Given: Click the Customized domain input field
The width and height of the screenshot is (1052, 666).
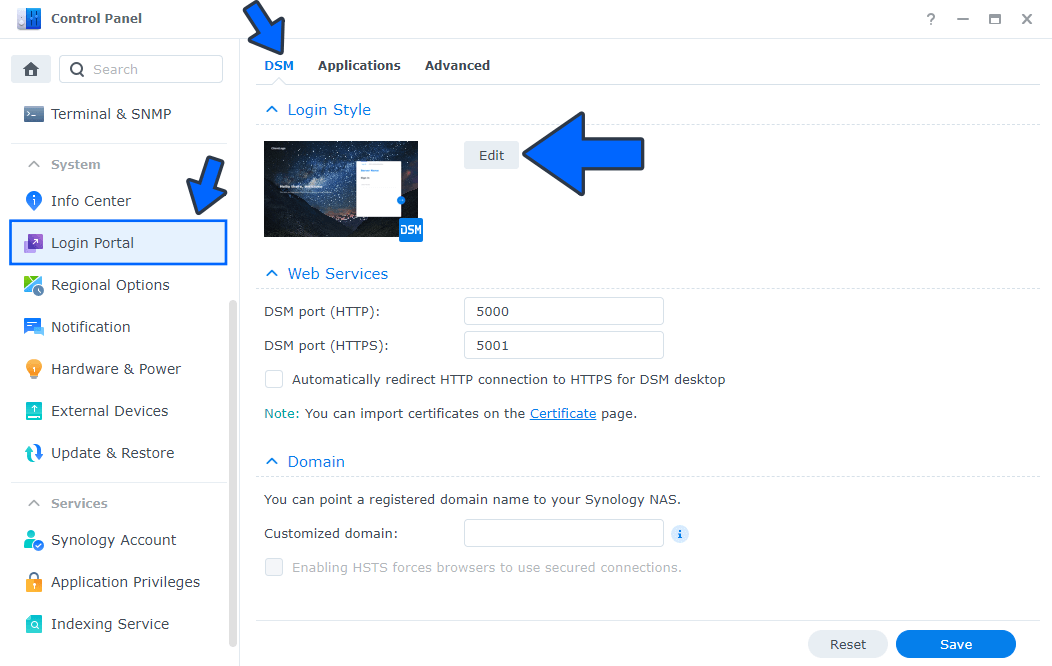Looking at the screenshot, I should tap(563, 532).
